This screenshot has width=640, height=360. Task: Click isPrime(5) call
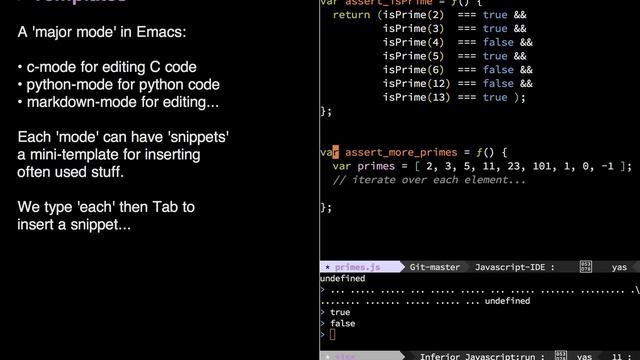[413, 56]
